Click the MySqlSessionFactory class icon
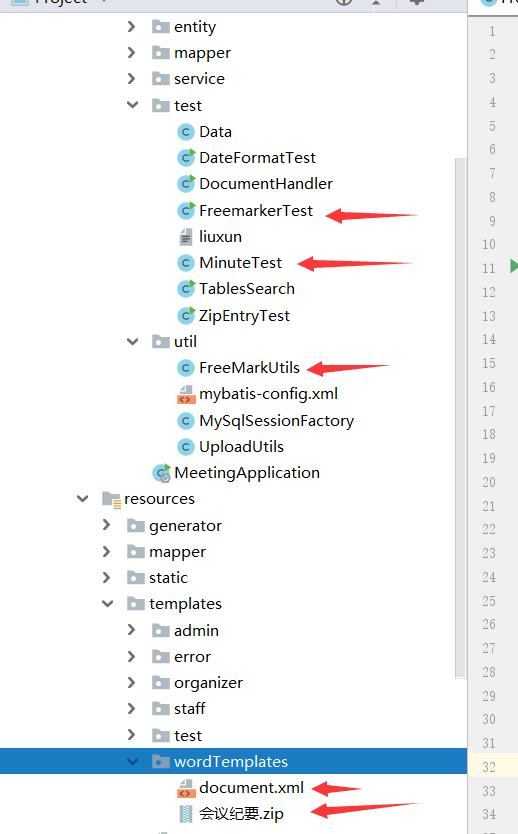The image size is (518, 834). coord(186,421)
